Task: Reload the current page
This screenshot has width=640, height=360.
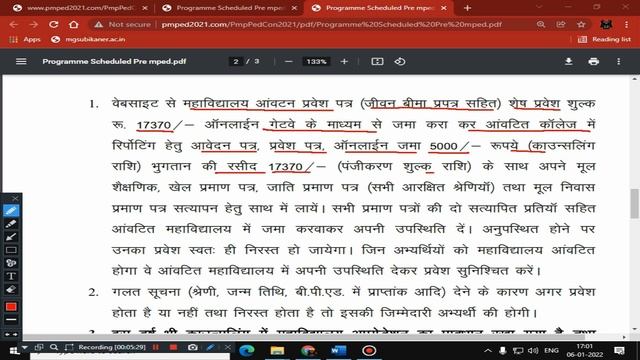Action: coord(53,24)
